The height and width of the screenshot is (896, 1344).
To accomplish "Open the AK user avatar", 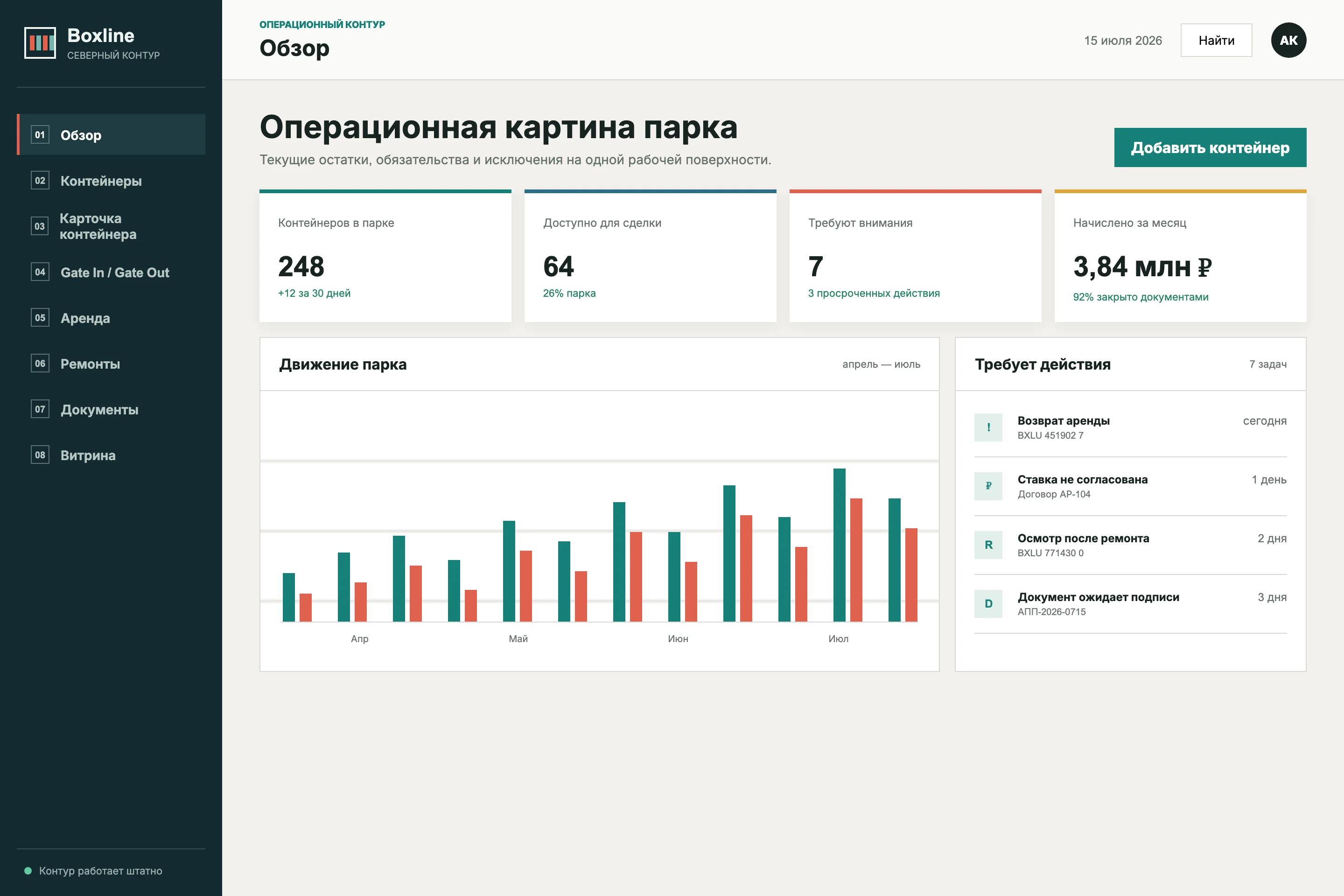I will click(1288, 40).
